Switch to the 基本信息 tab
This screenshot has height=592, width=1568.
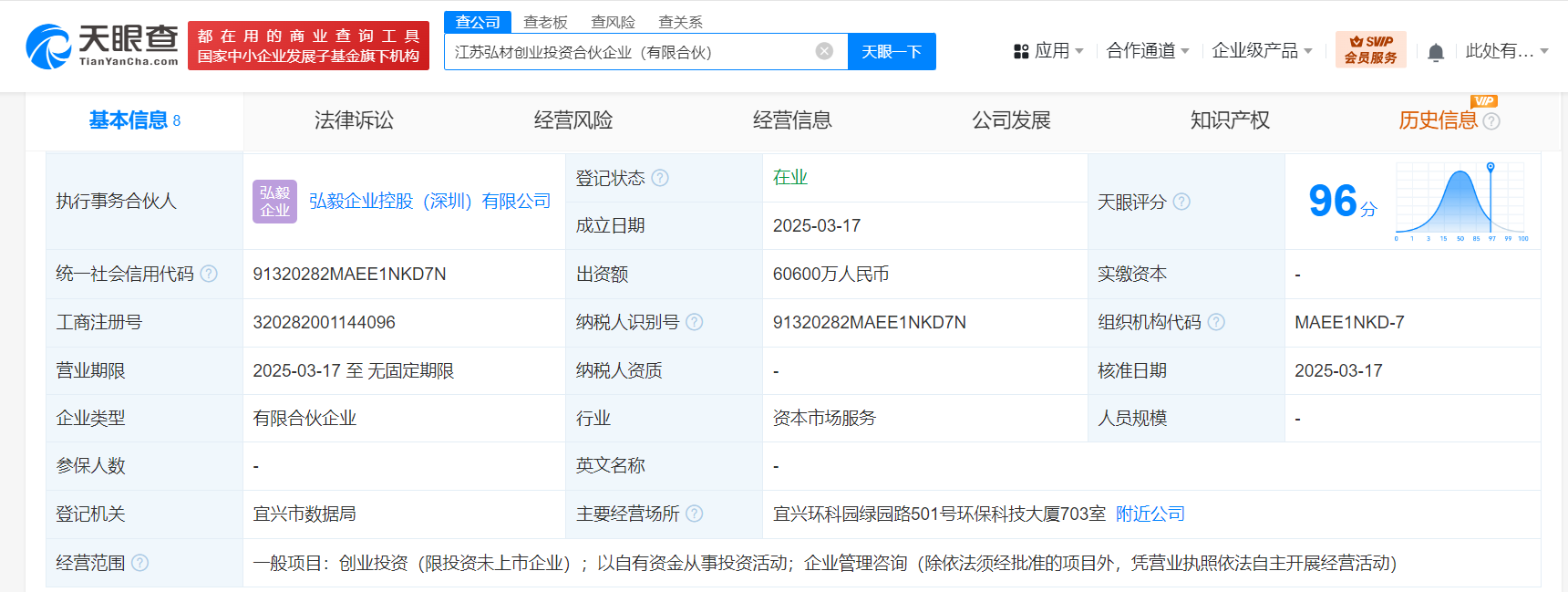(134, 120)
